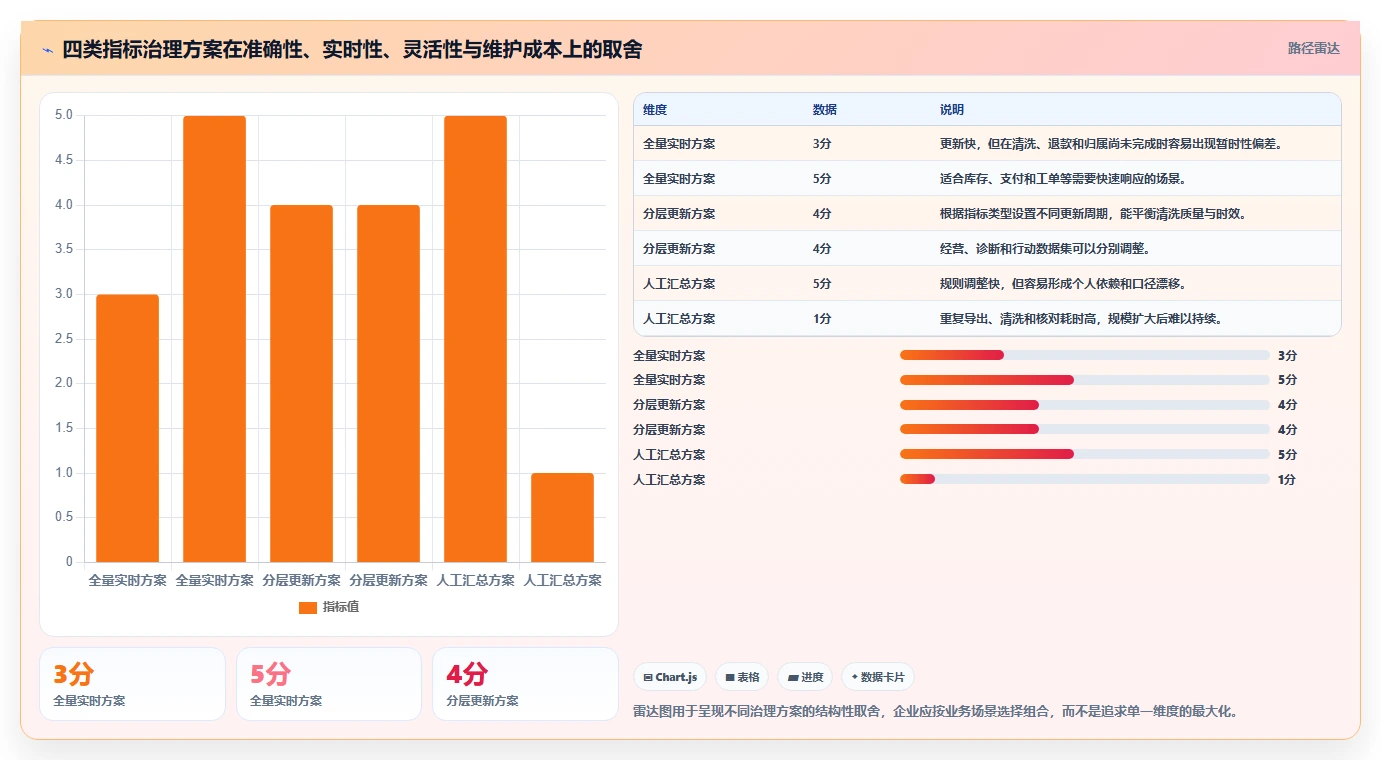Click the 1分 cell in the table
1381x760 pixels.
click(x=822, y=319)
